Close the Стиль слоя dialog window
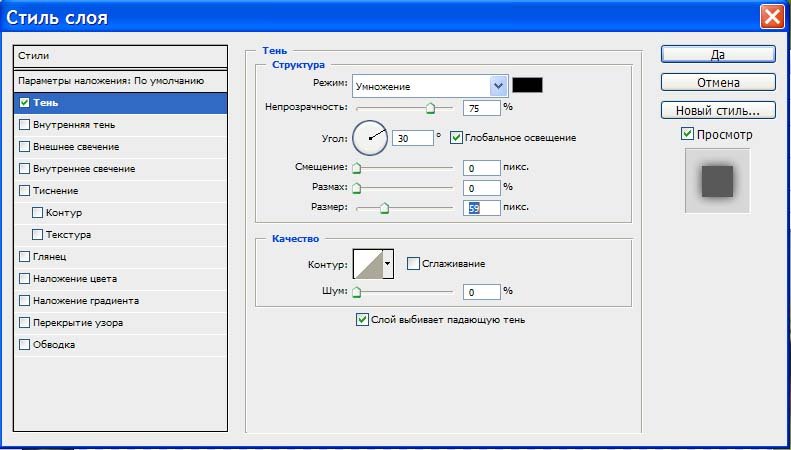 [x=771, y=17]
